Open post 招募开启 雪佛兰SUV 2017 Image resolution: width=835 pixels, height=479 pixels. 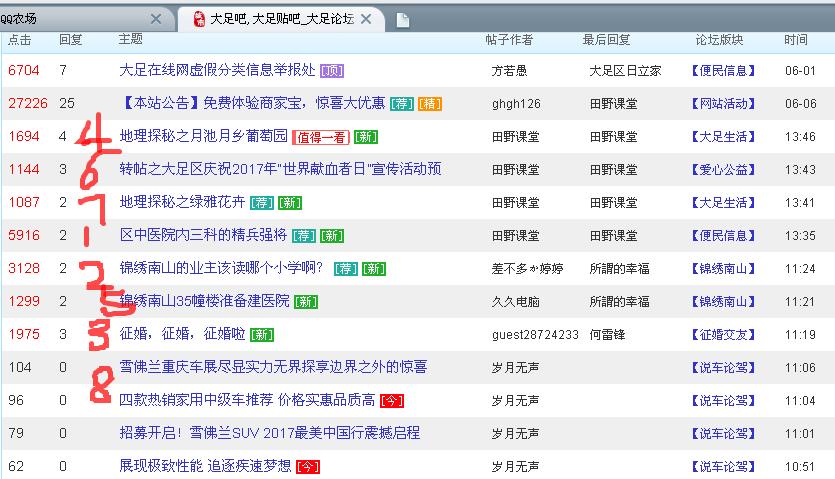pos(269,433)
